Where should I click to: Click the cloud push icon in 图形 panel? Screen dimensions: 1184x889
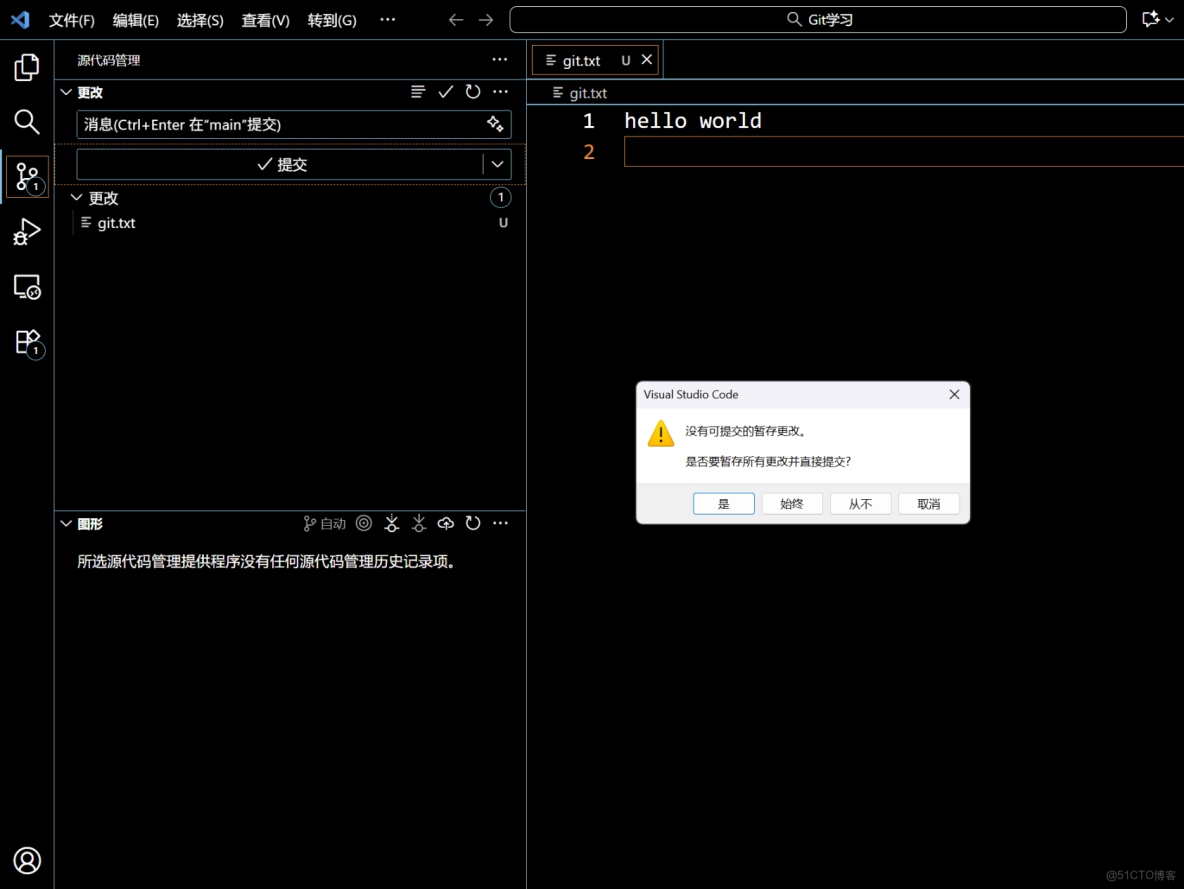(445, 523)
